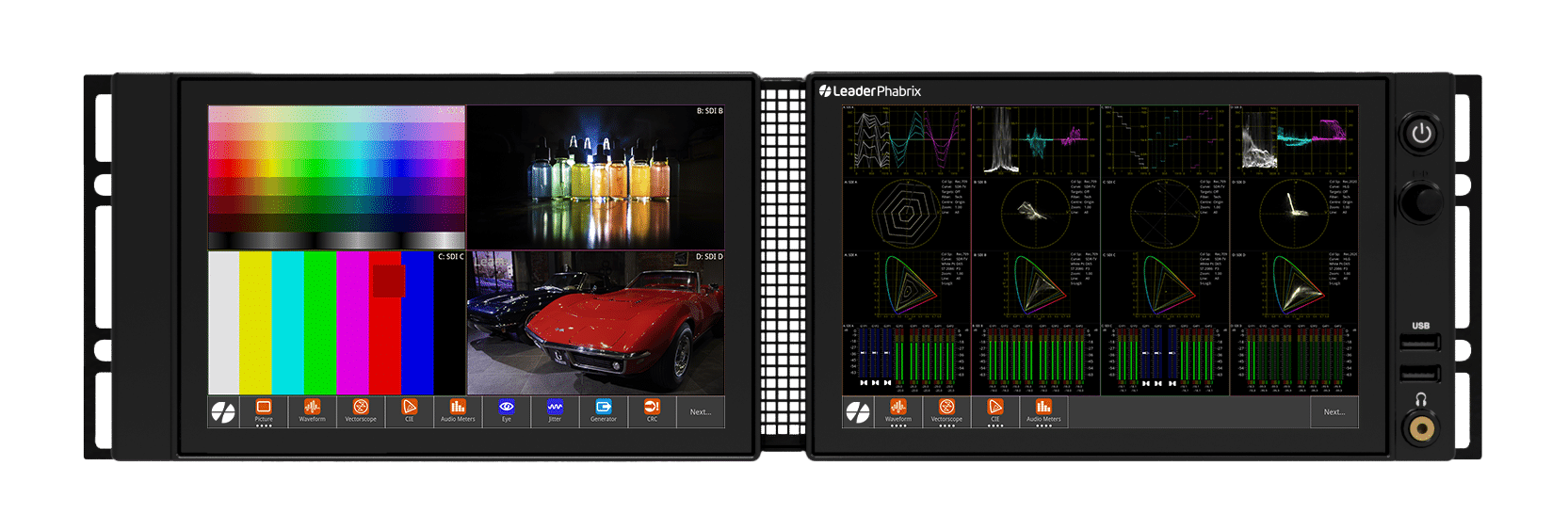The width and height of the screenshot is (1568, 530).
Task: Open the Picture instrument on the left display
Action: click(264, 411)
